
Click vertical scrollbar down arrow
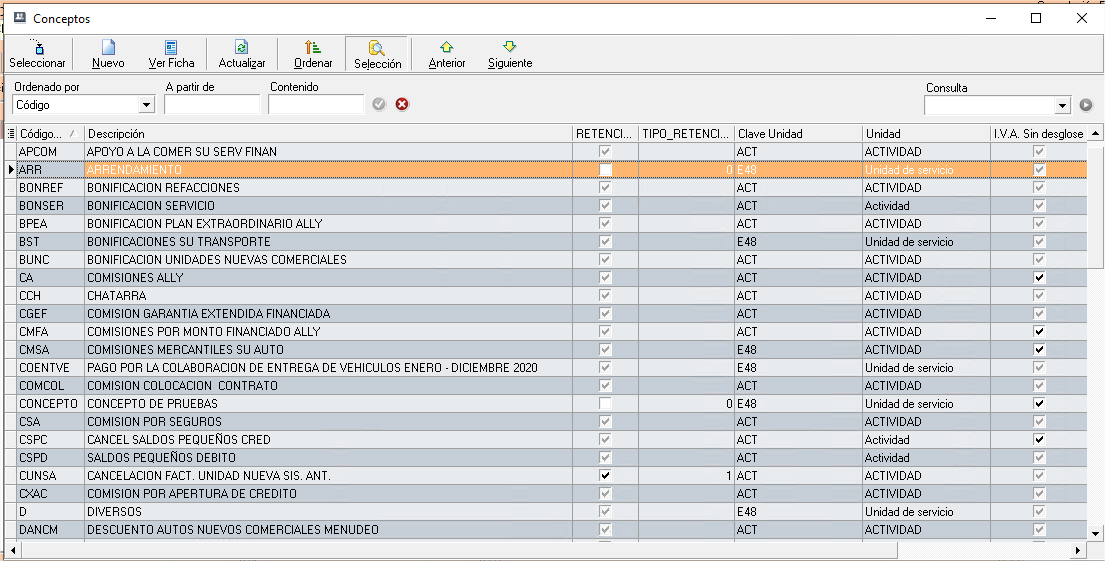point(1096,534)
